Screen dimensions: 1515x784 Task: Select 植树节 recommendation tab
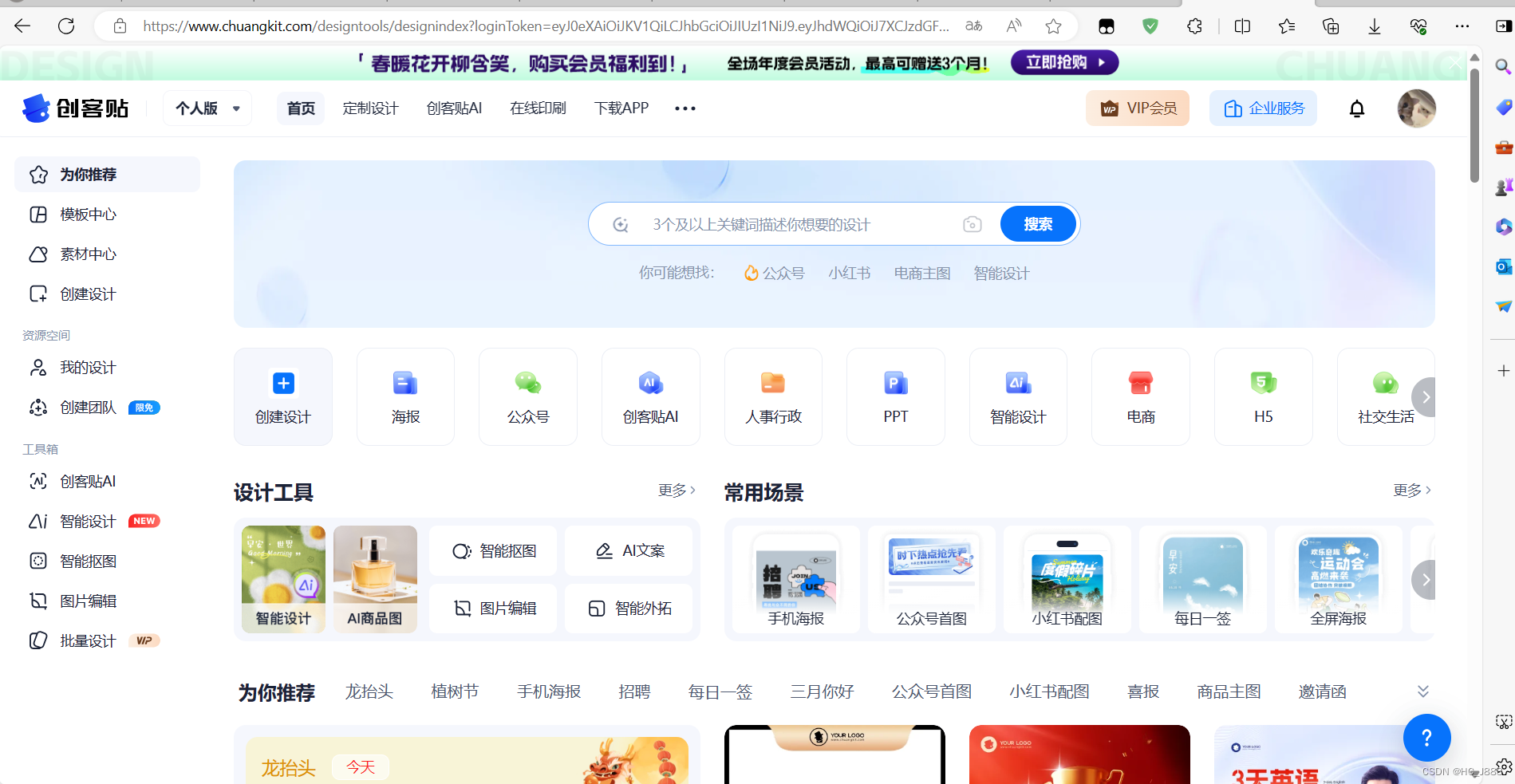coord(455,691)
